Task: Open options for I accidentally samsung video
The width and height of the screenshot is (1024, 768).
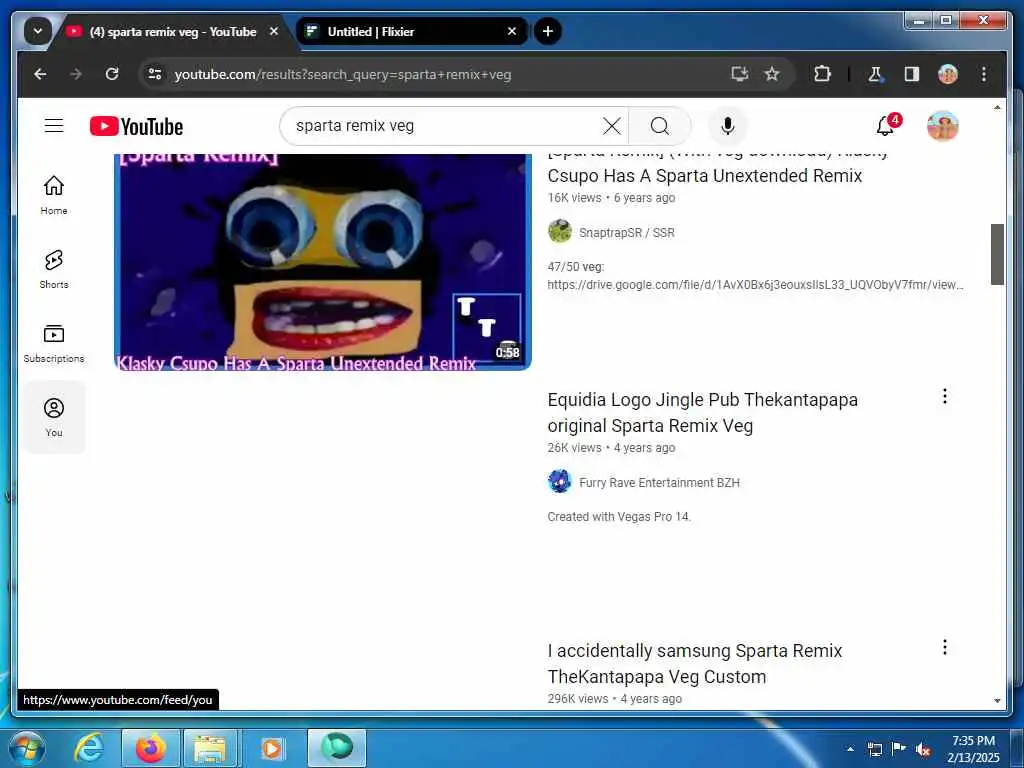Action: tap(944, 647)
